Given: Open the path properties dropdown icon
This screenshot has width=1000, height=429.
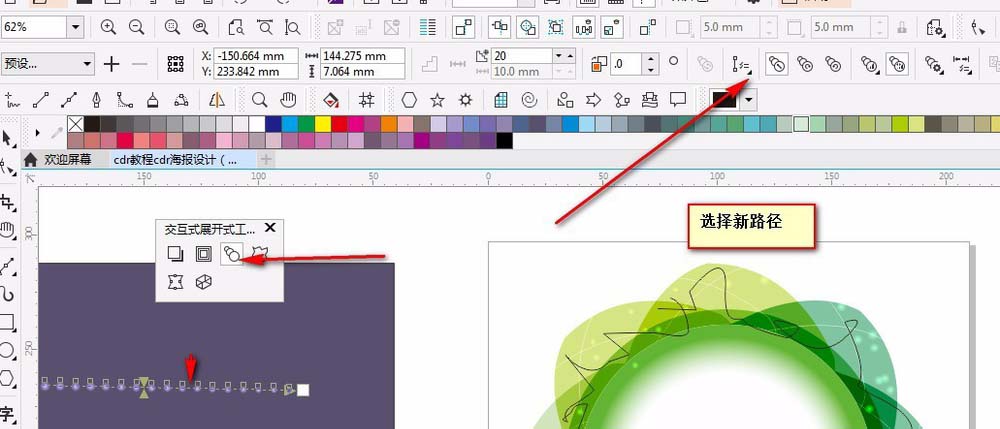Looking at the screenshot, I should [x=742, y=64].
